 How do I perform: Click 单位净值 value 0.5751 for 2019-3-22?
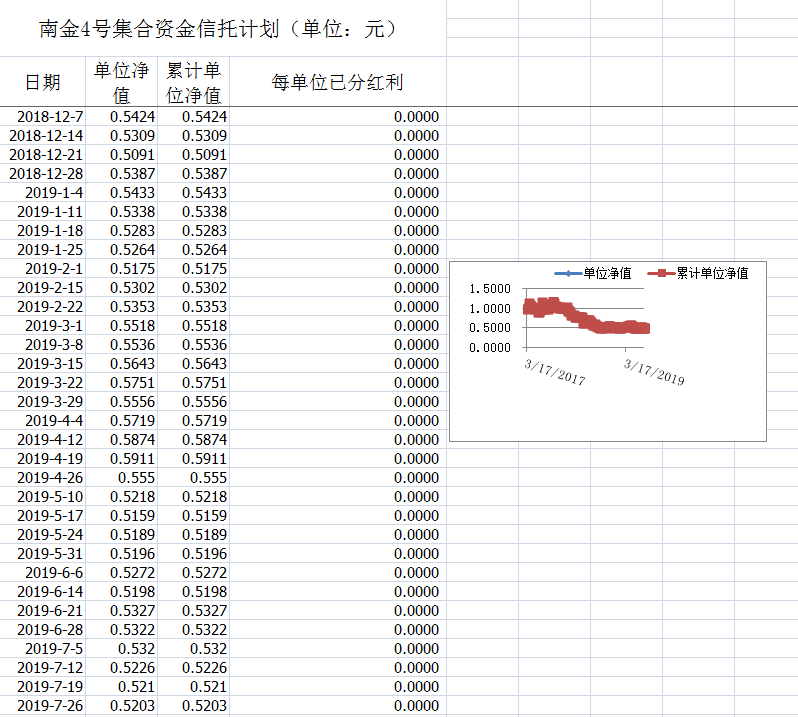[x=122, y=383]
